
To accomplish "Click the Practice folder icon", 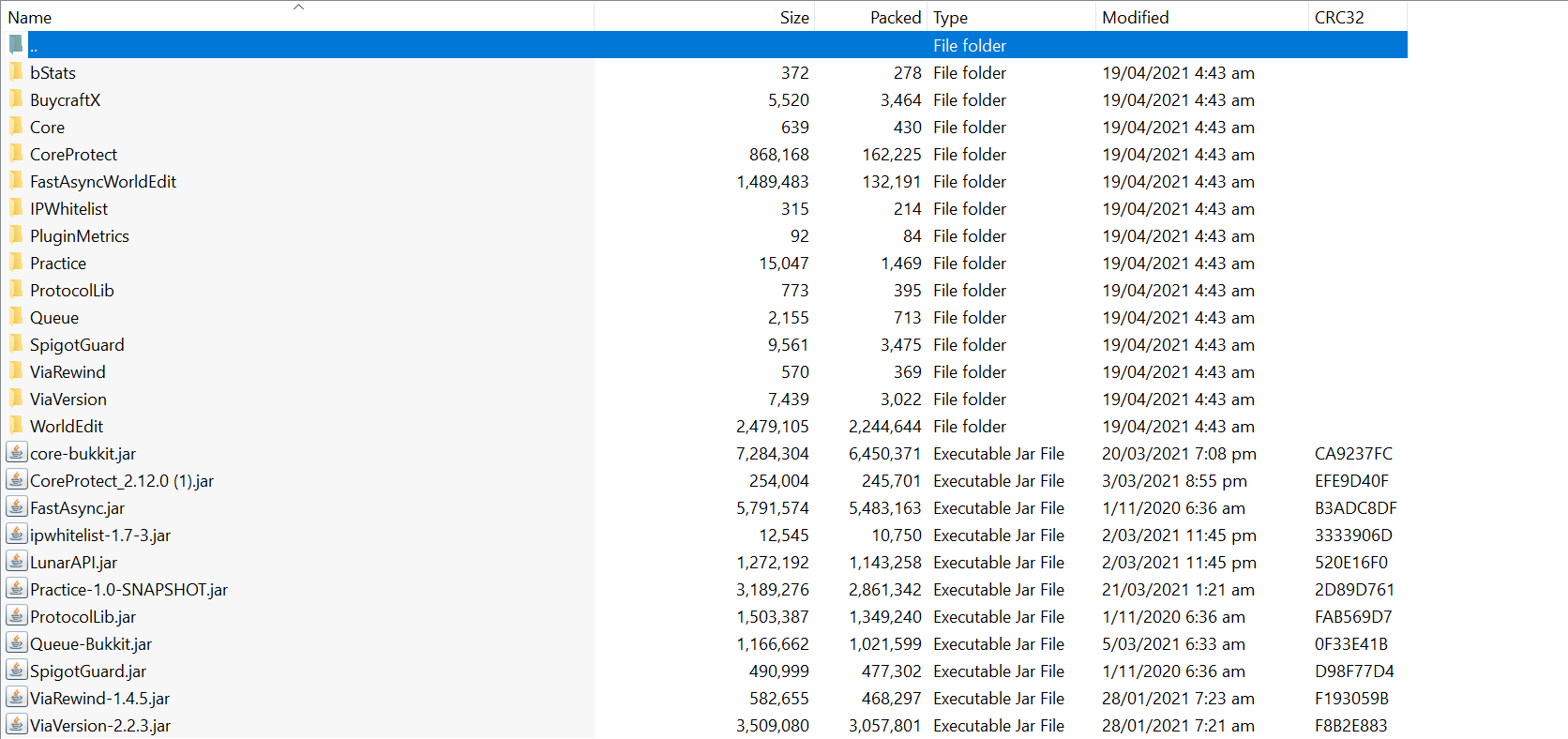I will [x=16, y=263].
